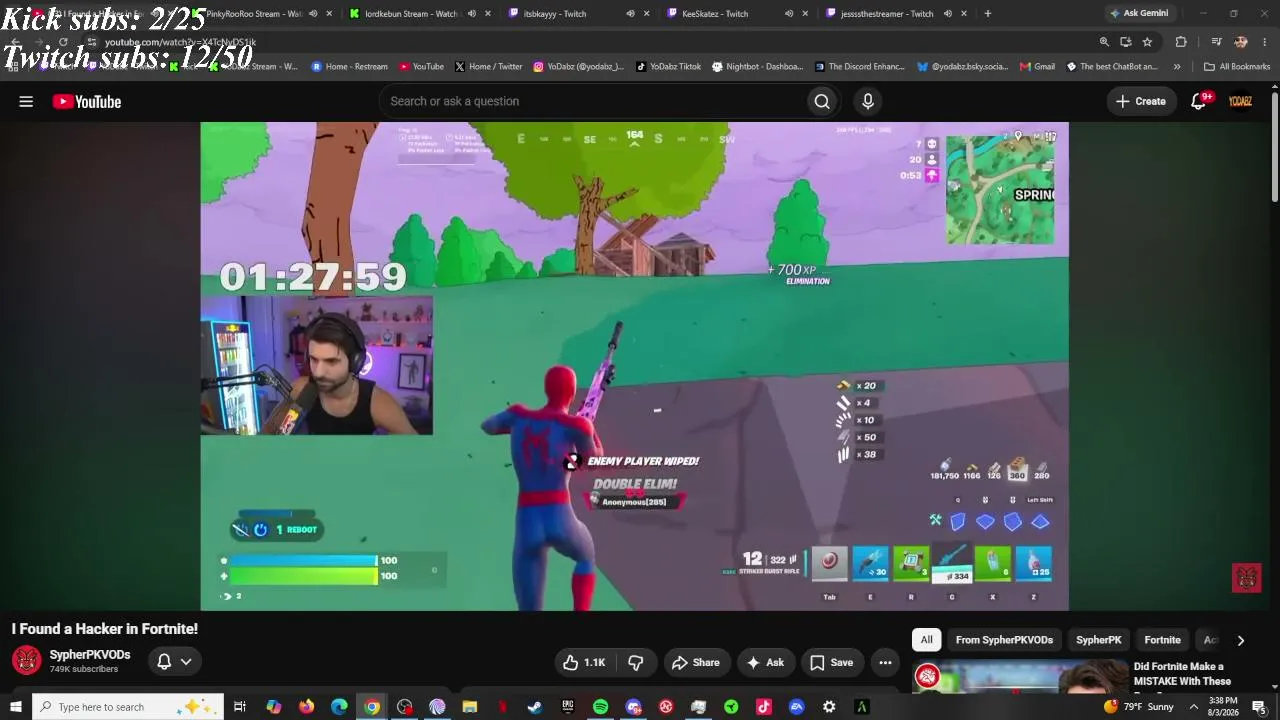This screenshot has width=1280, height=720.
Task: Open File Explorer from the taskbar
Action: [x=470, y=707]
